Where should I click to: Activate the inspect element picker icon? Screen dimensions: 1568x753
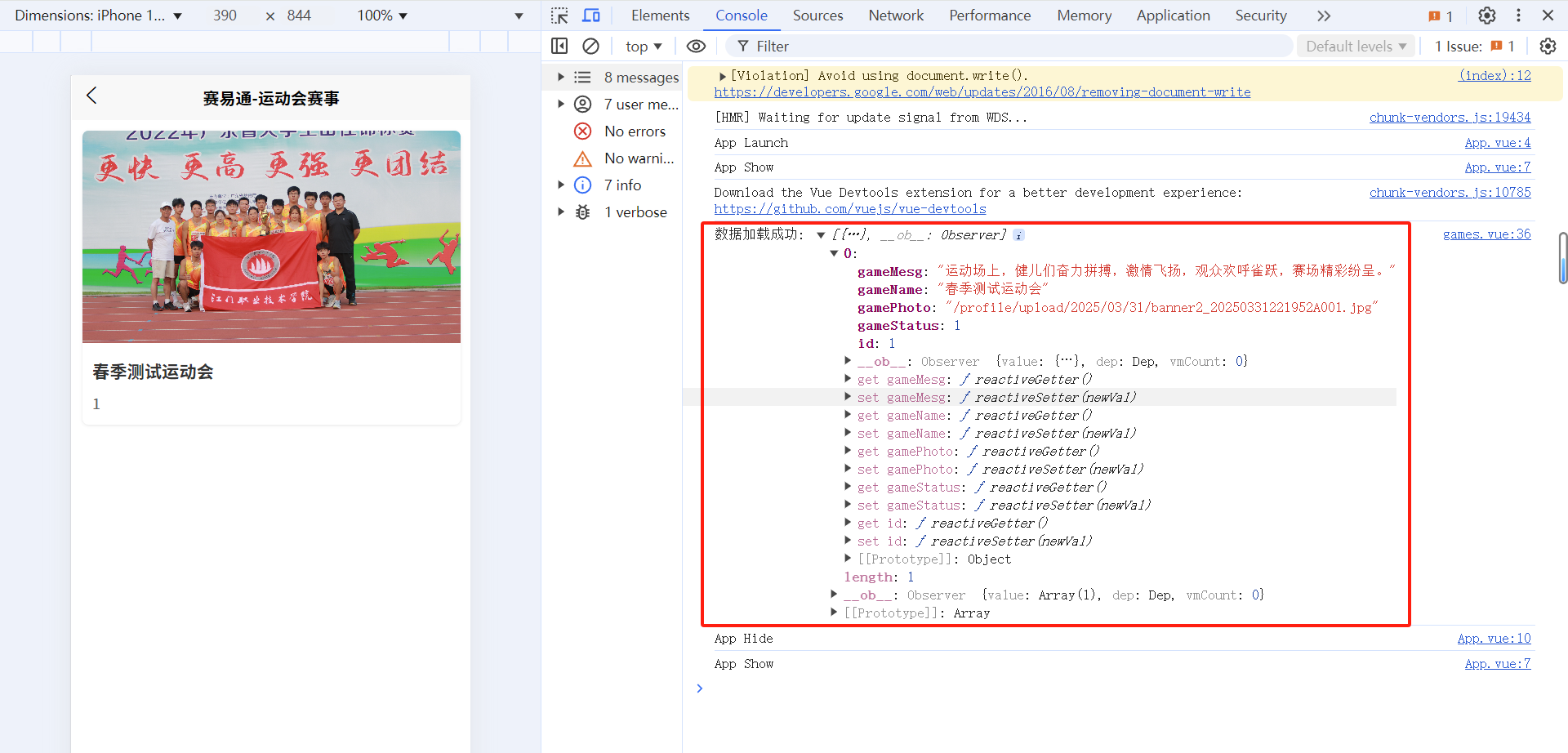(559, 16)
